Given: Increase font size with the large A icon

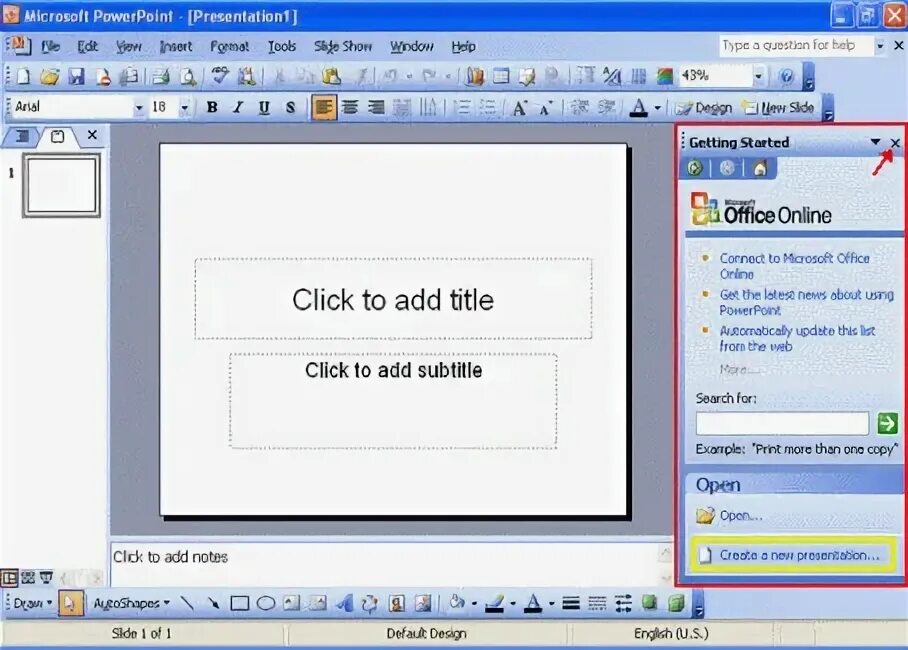Looking at the screenshot, I should (x=519, y=108).
